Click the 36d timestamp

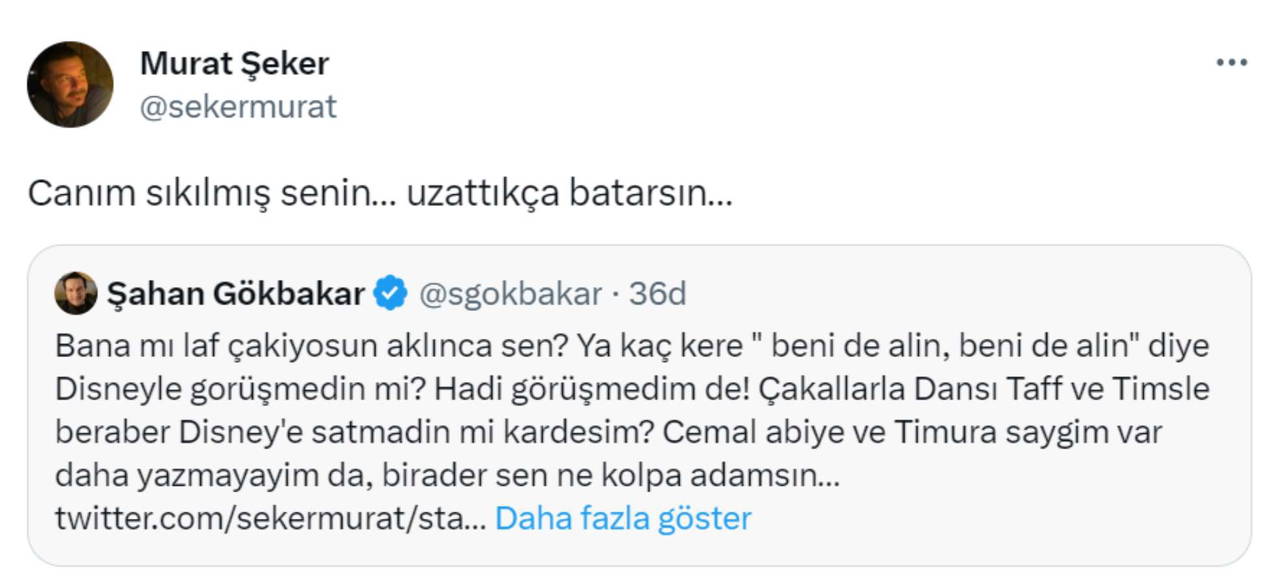pyautogui.click(x=658, y=294)
